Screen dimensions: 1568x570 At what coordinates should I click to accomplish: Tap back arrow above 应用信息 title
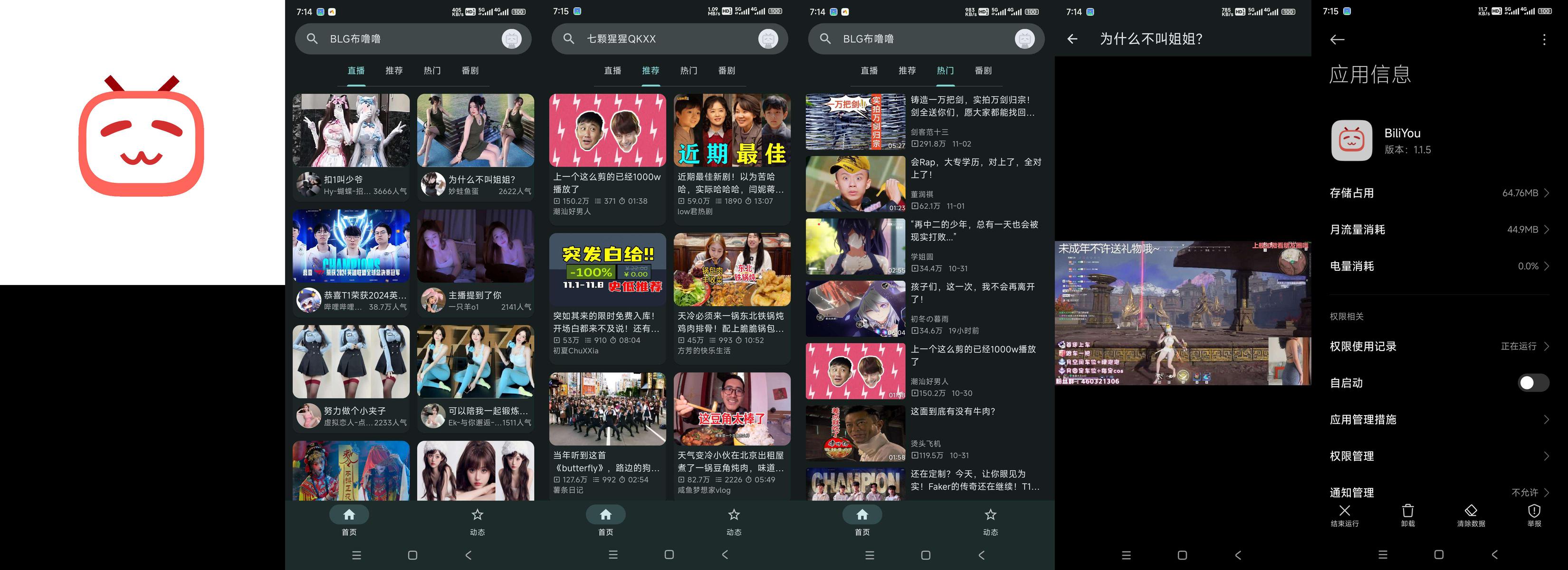click(x=1337, y=39)
